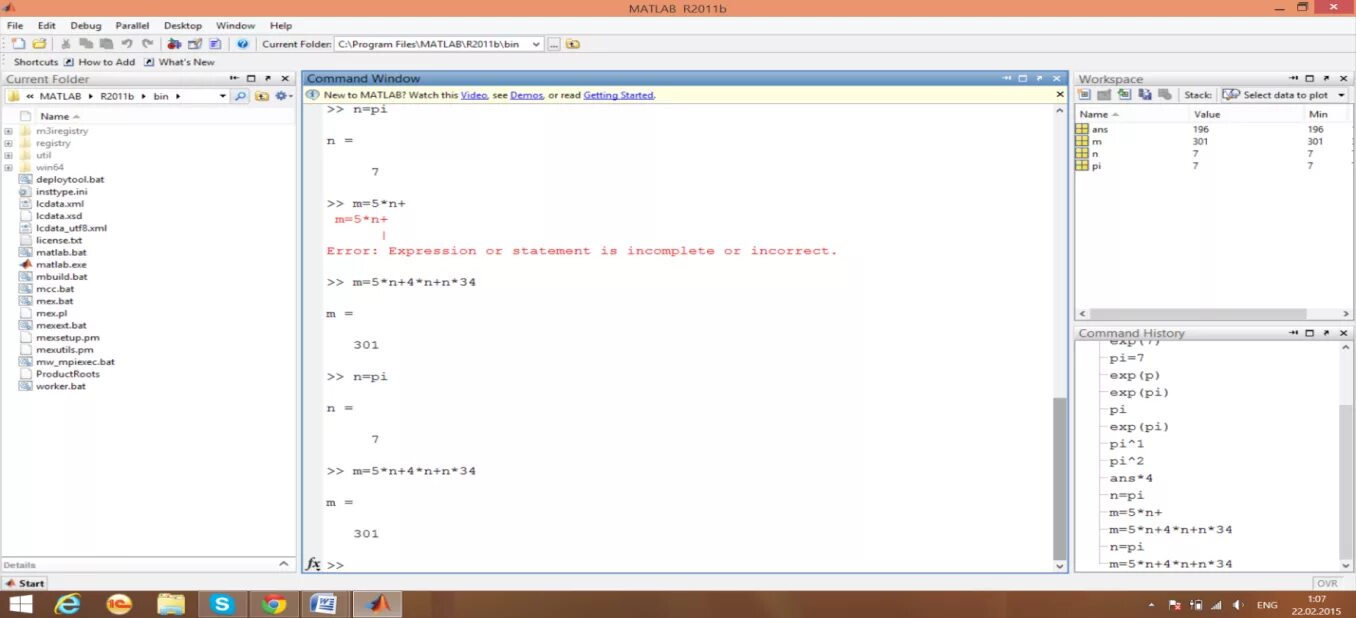Select ans*4 entry in Command History
1356x618 pixels.
click(x=1131, y=478)
